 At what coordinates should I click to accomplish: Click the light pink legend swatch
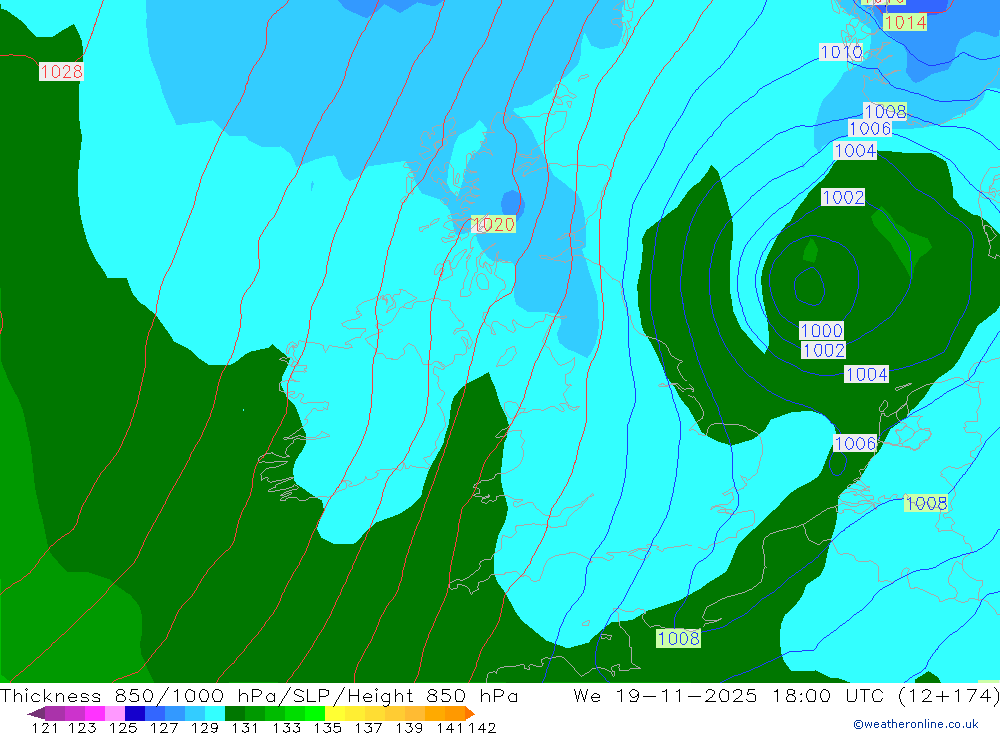point(115,713)
